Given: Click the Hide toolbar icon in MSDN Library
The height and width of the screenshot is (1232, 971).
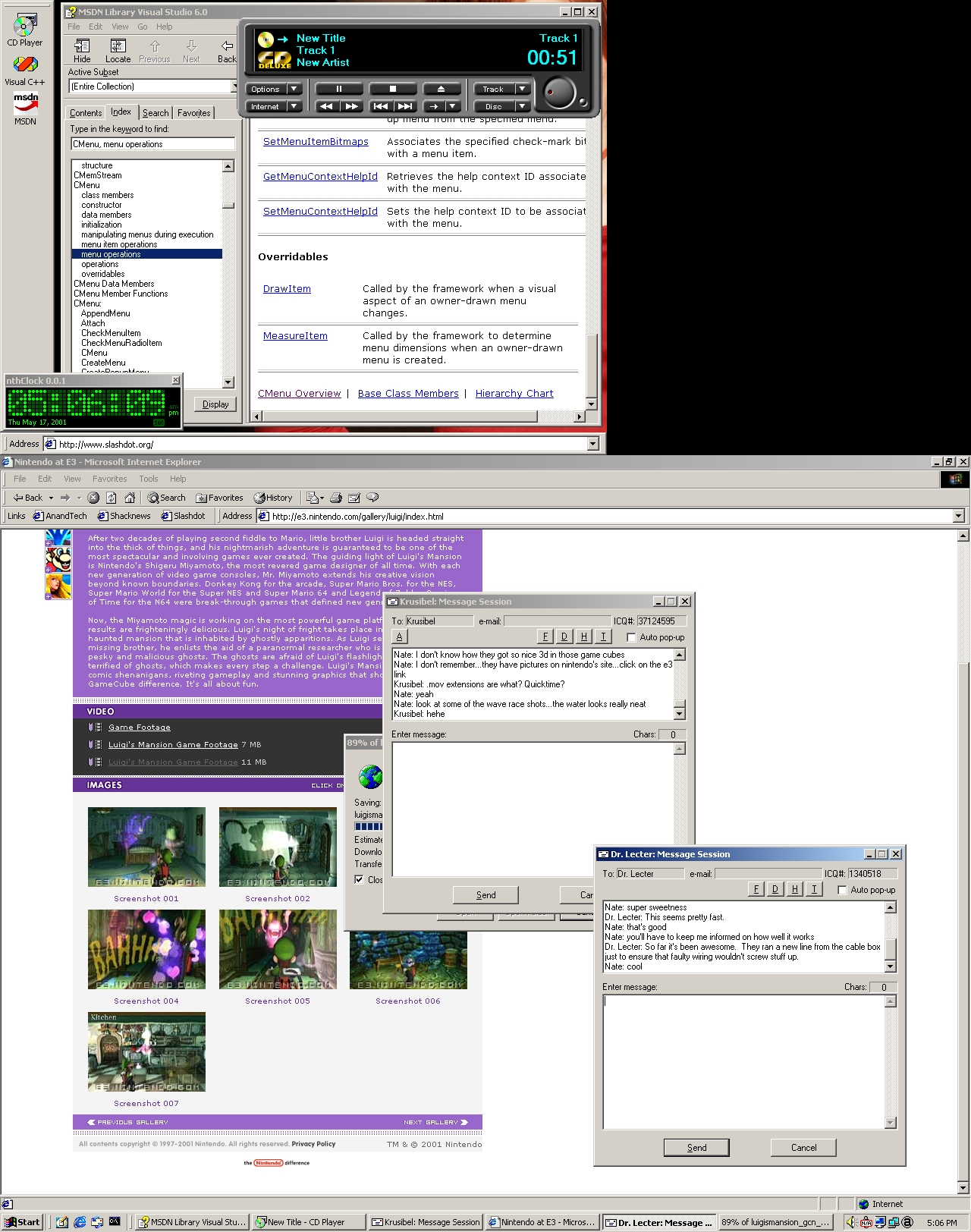Looking at the screenshot, I should 82,51.
